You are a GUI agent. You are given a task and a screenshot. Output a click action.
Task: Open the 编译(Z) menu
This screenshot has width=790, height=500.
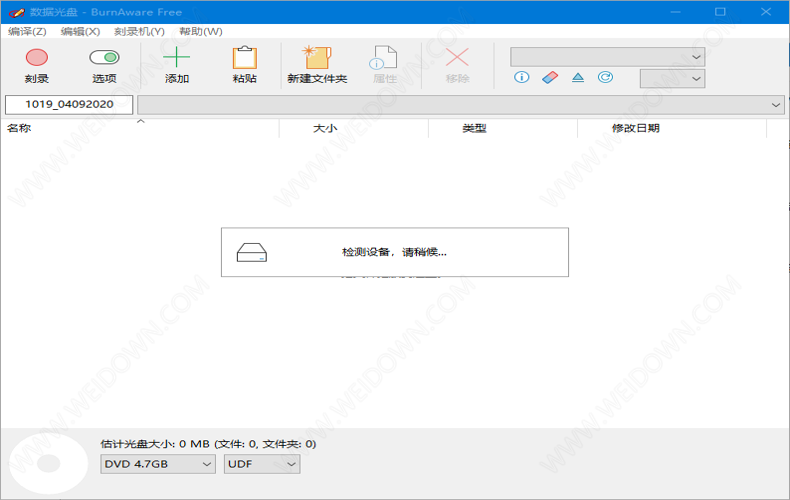coord(27,32)
